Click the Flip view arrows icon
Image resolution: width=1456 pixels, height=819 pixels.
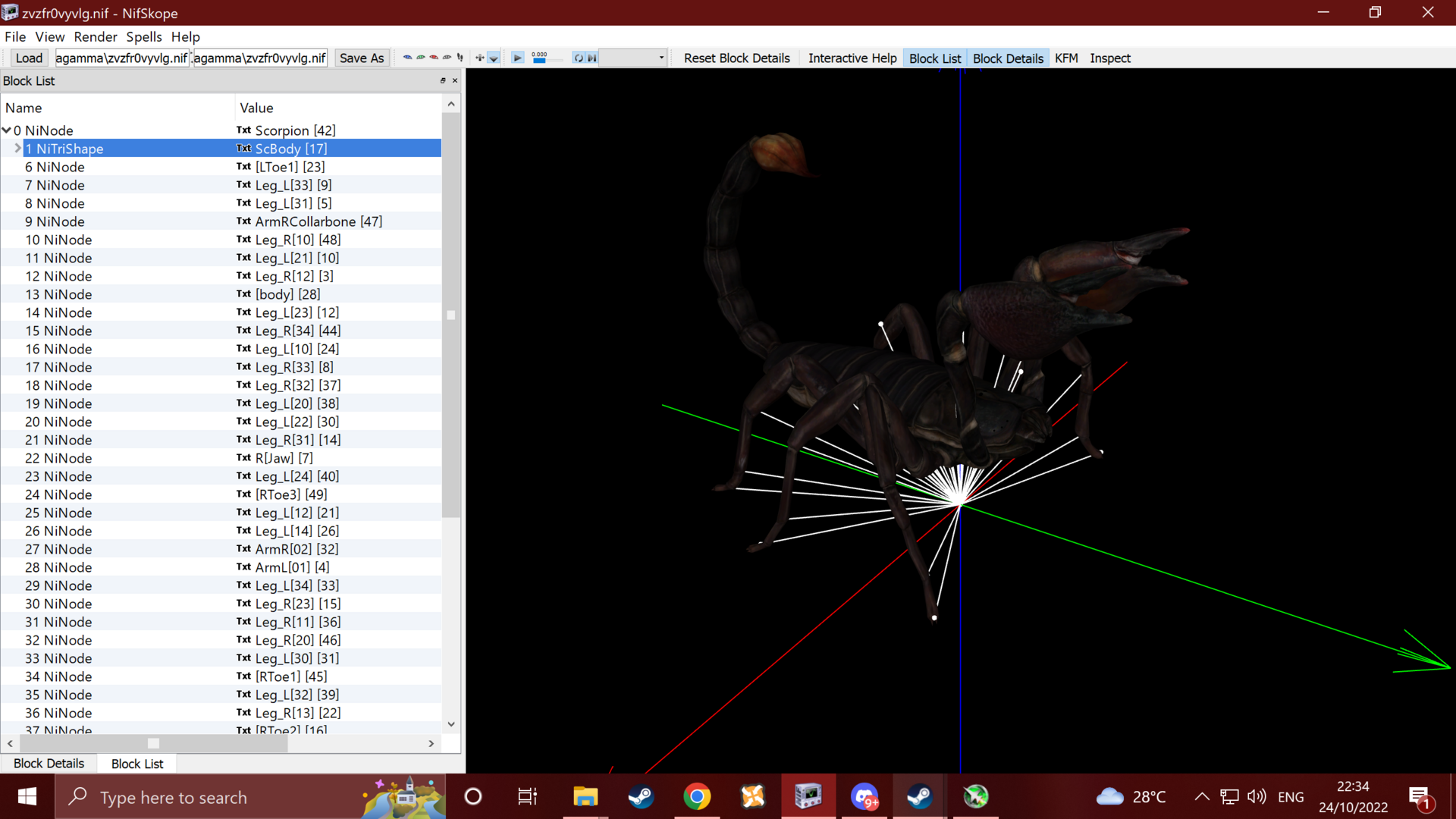480,58
